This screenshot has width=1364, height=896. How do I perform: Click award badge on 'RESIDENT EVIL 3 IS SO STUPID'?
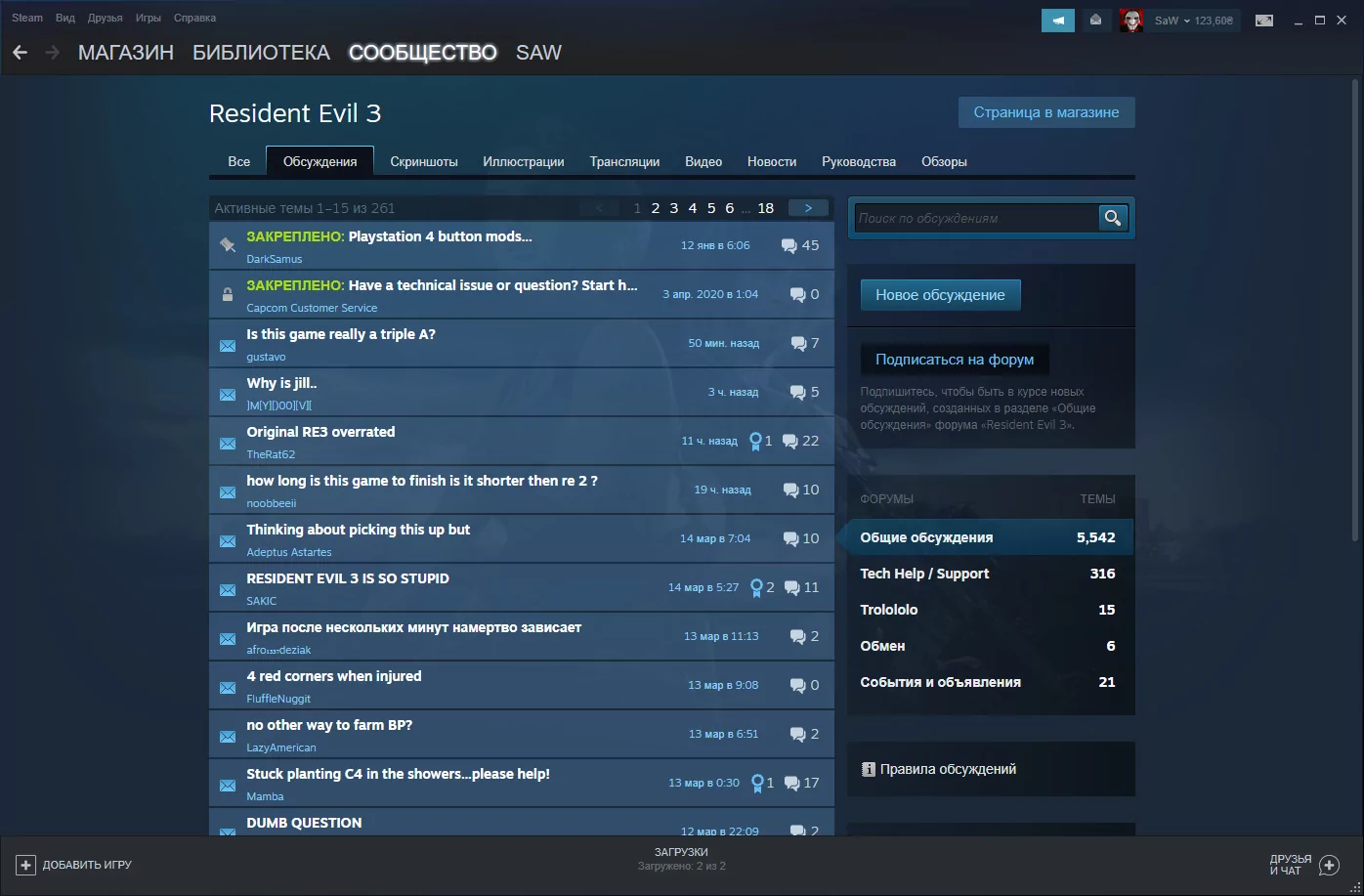tap(756, 587)
